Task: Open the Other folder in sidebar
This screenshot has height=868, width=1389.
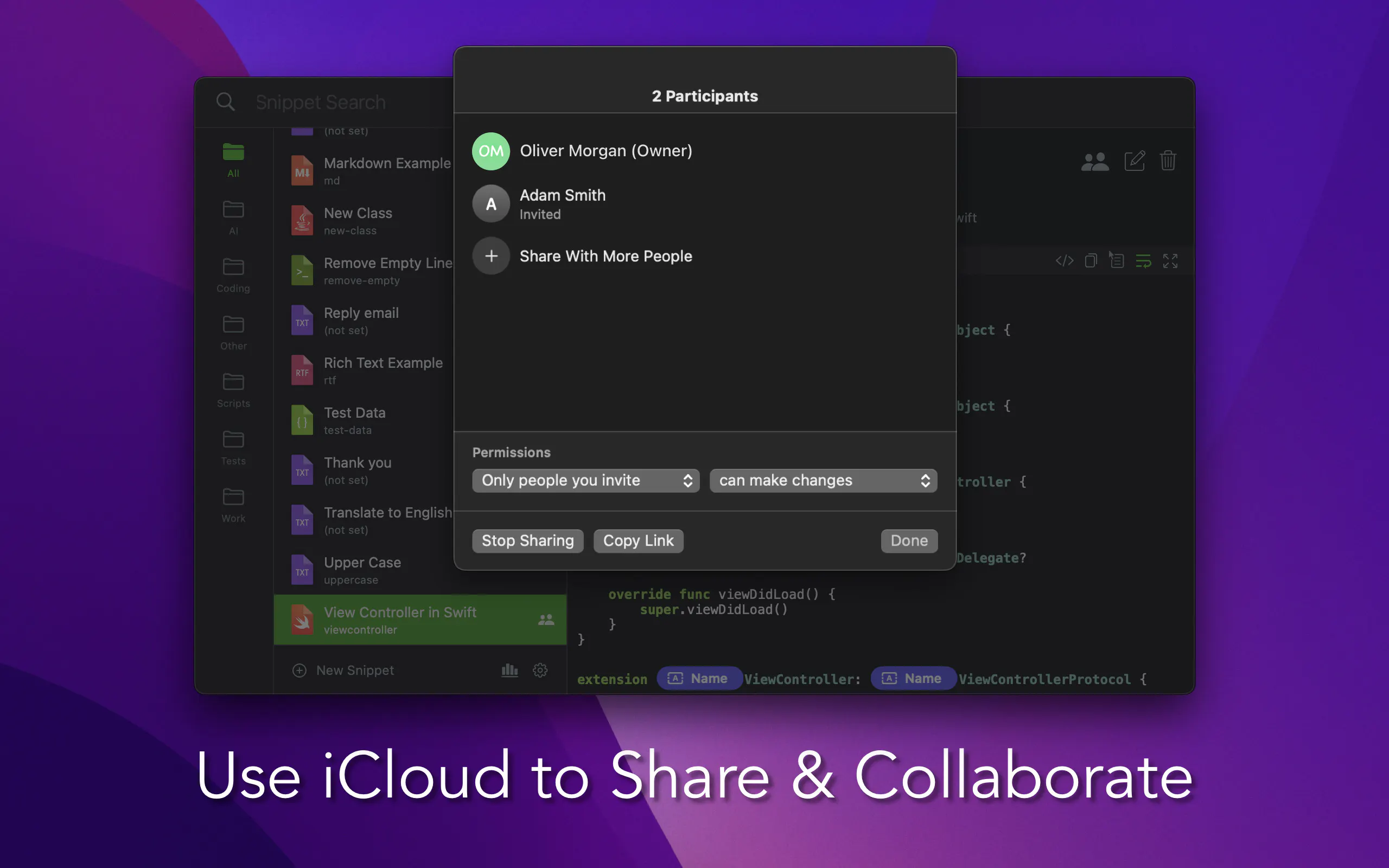Action: coord(233,333)
